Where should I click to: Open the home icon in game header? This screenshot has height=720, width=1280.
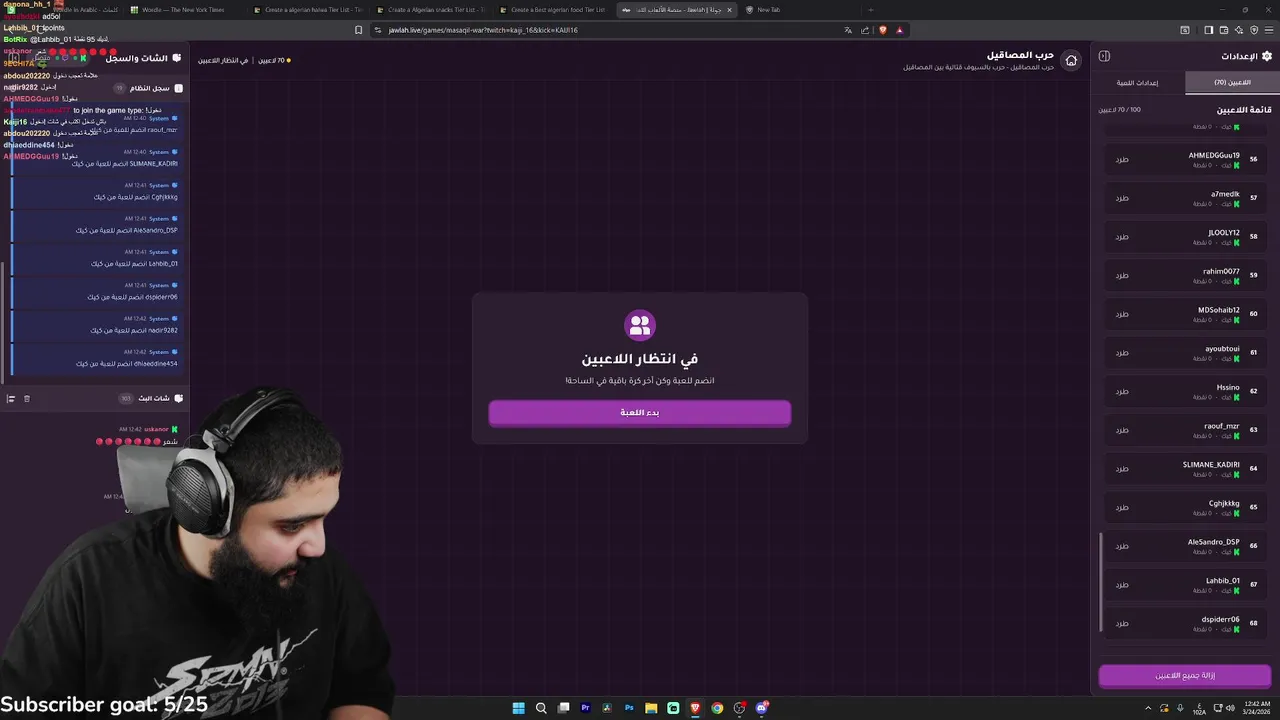click(x=1071, y=61)
